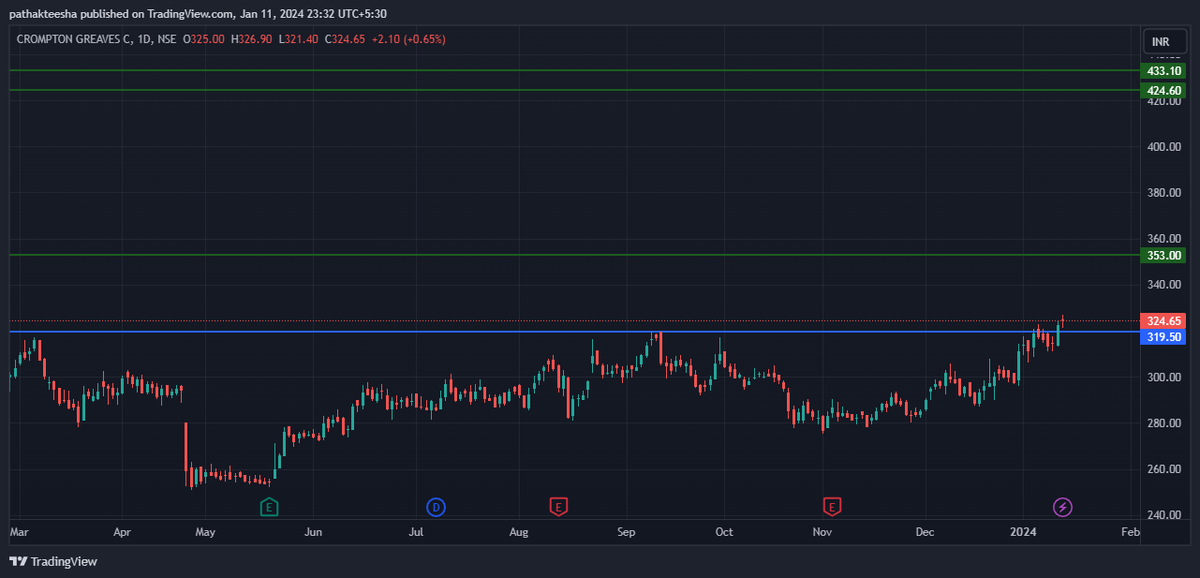Click the open value O325.00 in the legend
1200x578 pixels.
(204, 39)
